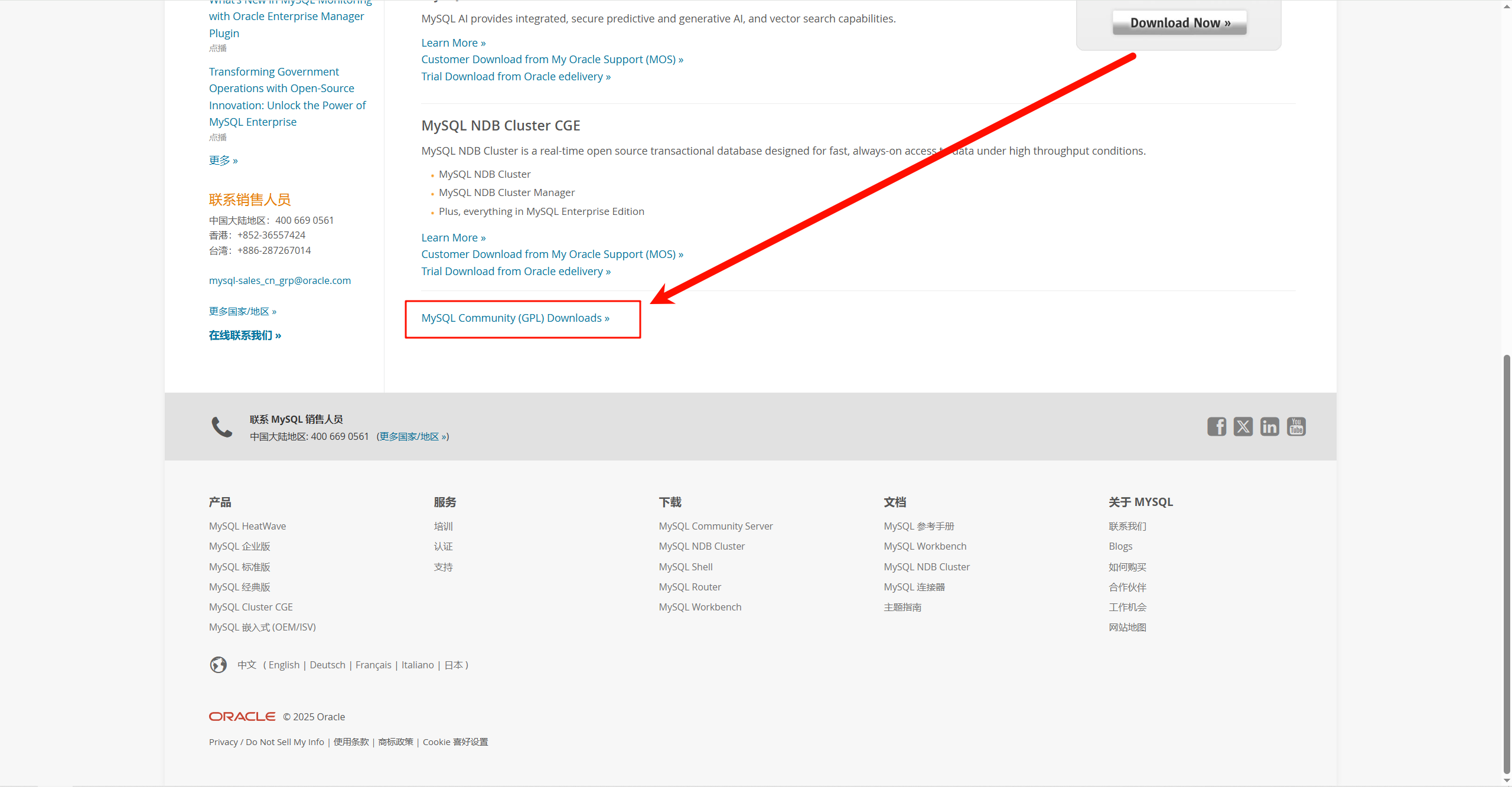Switch site language to Deutsch
This screenshot has height=787, width=1512.
pos(327,665)
